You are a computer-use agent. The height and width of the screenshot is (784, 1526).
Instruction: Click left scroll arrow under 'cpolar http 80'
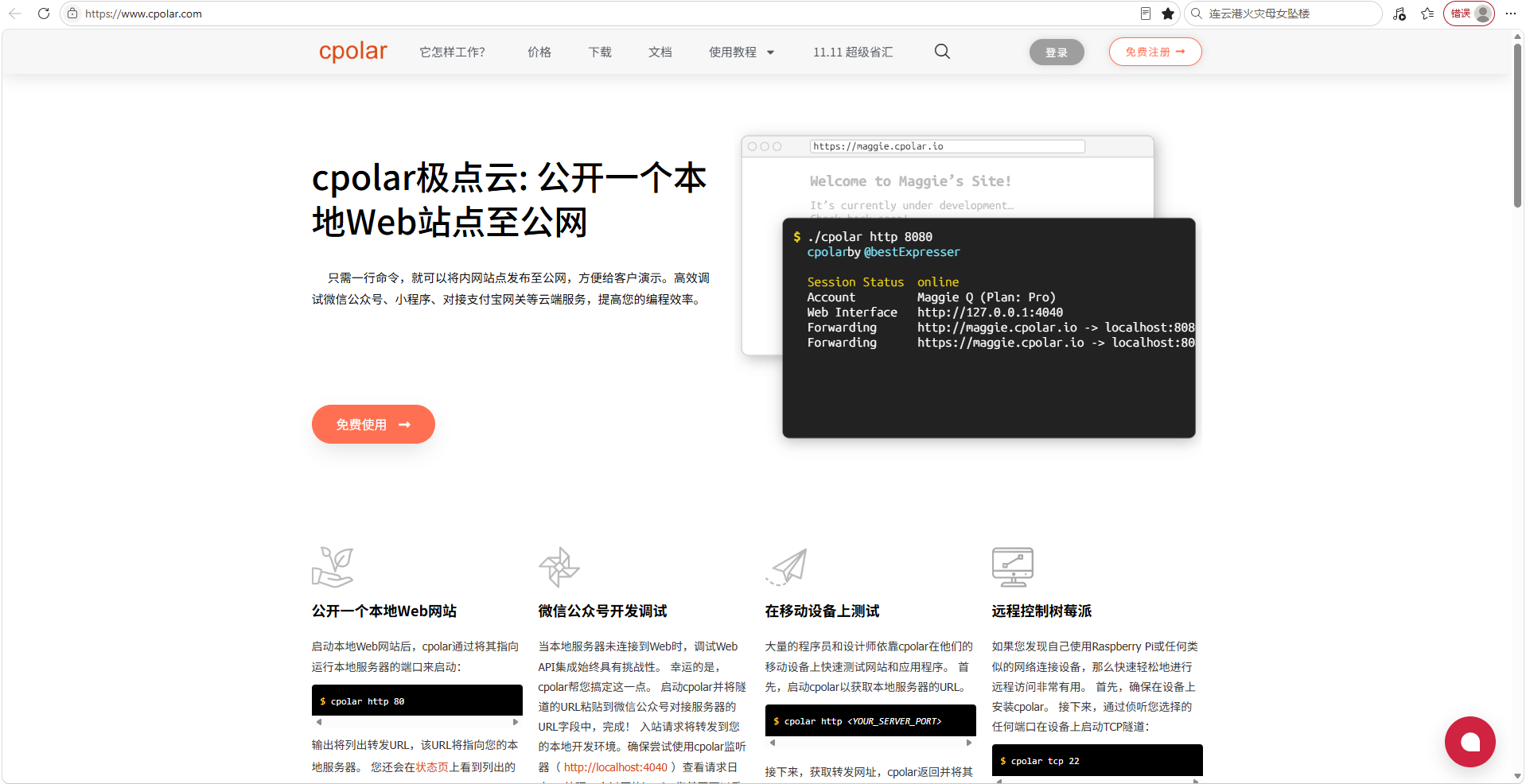coord(319,722)
